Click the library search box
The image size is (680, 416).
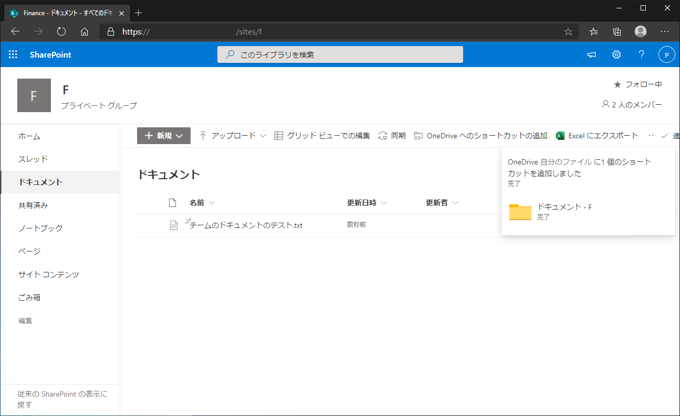(x=340, y=55)
